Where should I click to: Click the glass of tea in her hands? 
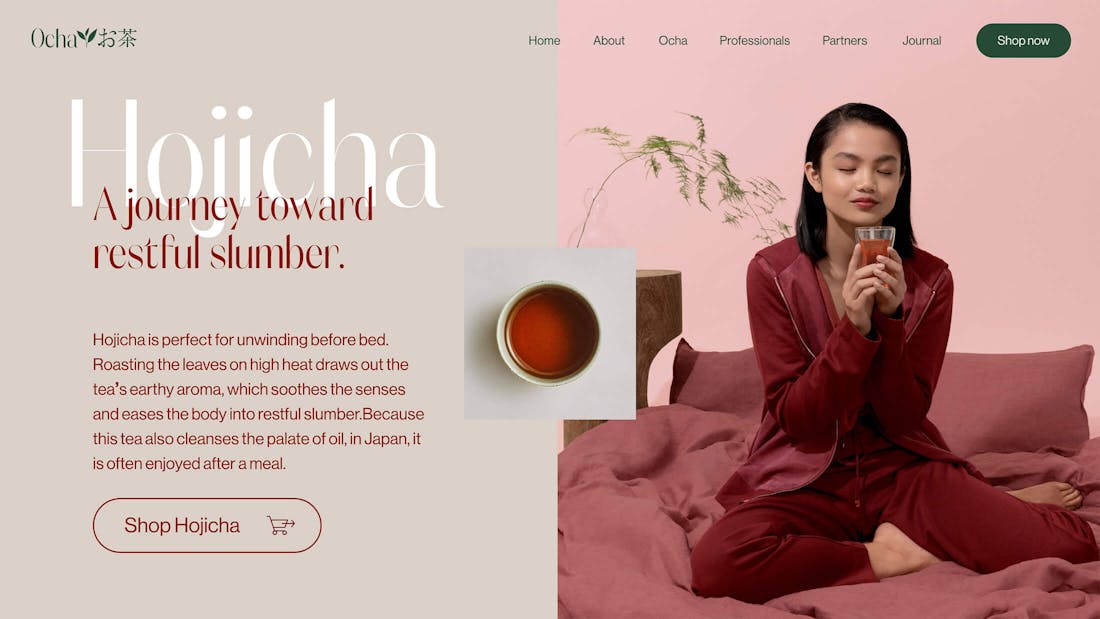tap(874, 248)
